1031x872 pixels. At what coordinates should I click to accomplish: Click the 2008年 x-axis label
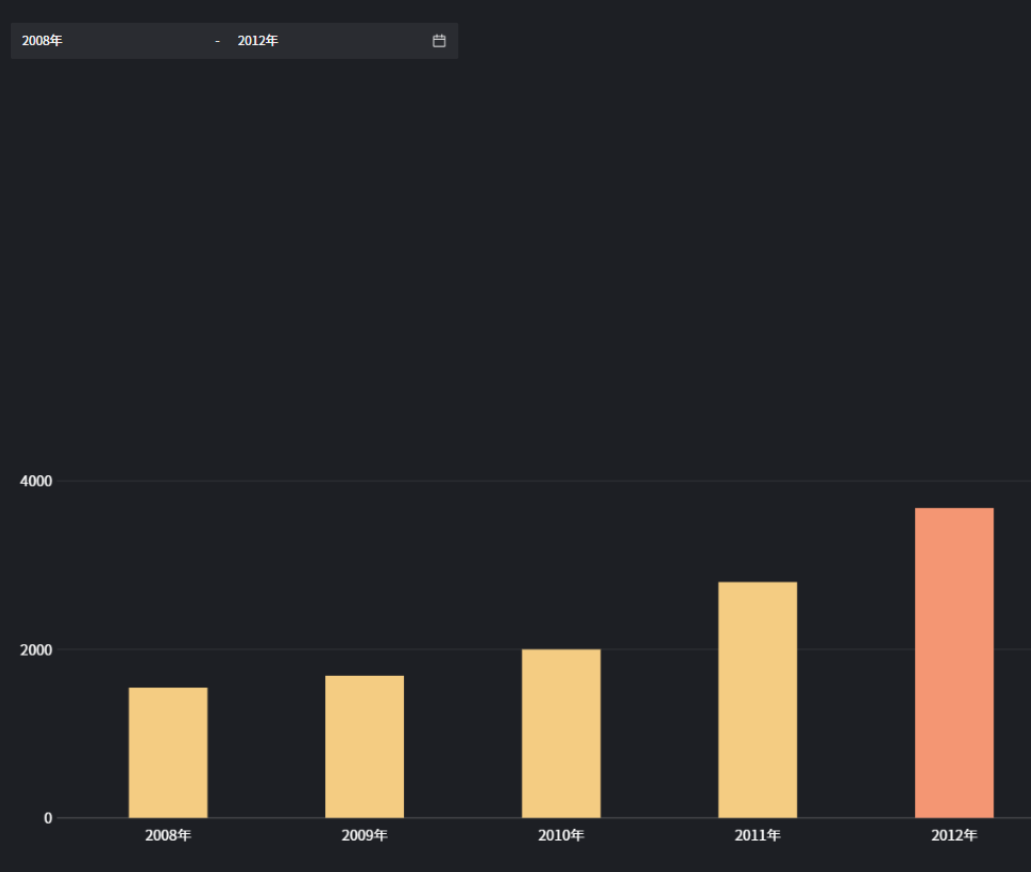tap(168, 835)
